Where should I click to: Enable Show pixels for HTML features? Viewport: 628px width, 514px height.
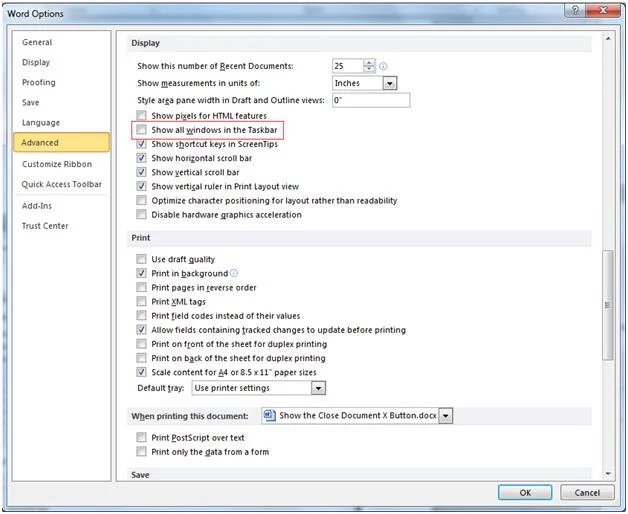[x=141, y=115]
